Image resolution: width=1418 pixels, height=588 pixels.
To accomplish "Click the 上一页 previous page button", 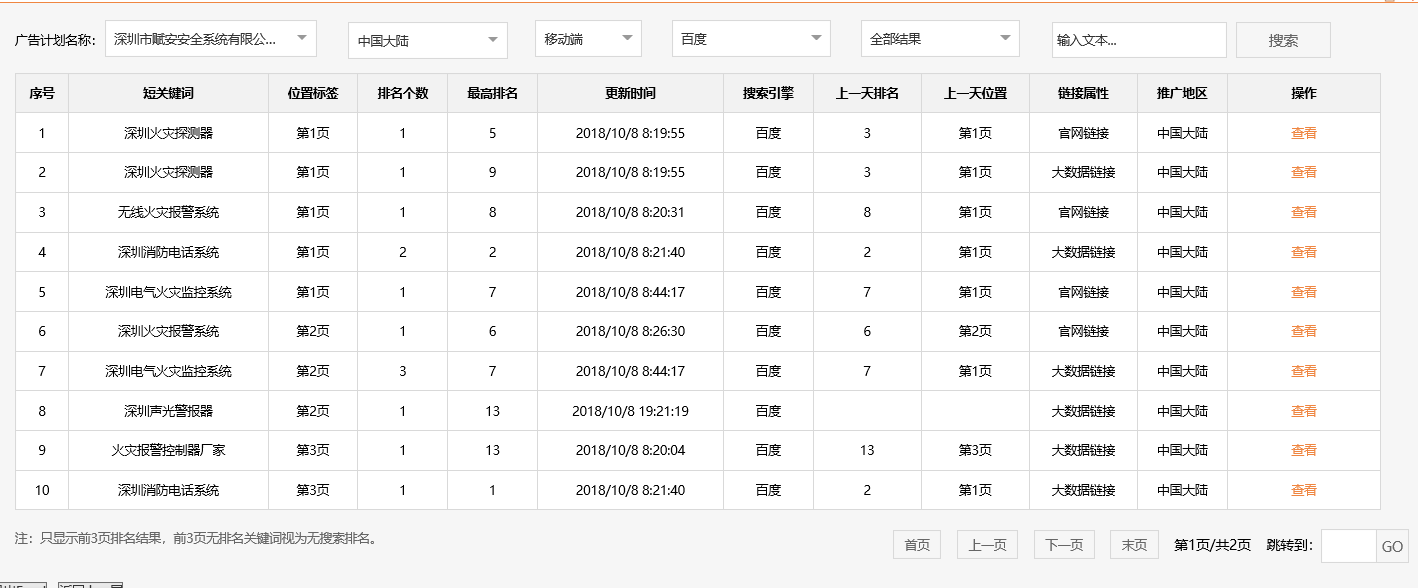I will 989,544.
